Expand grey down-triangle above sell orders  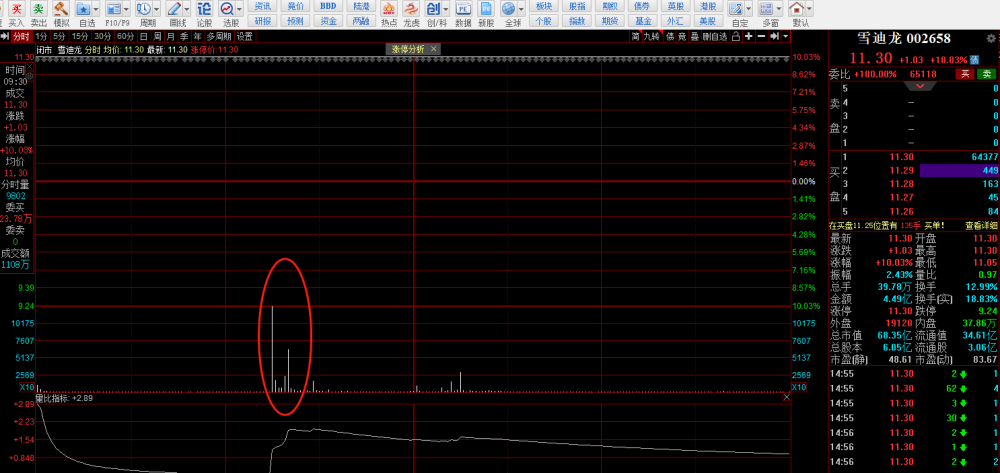click(919, 87)
